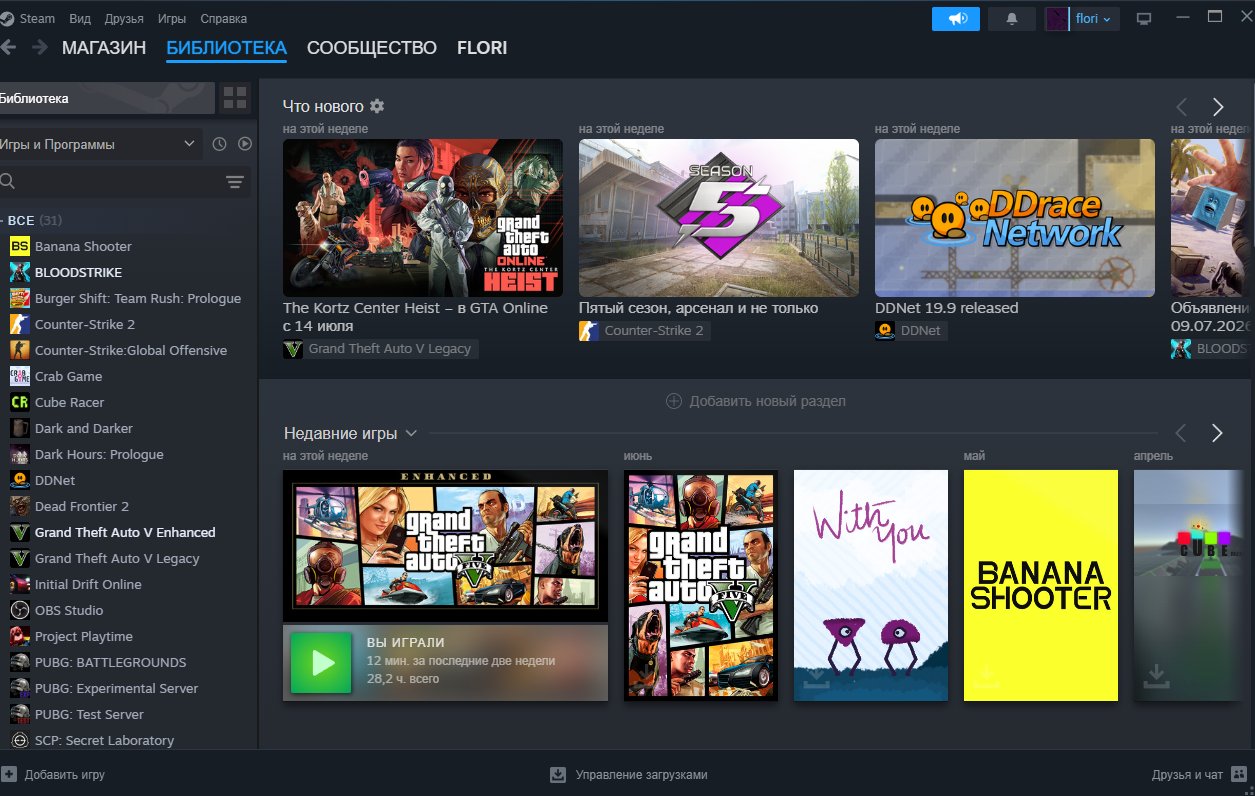The height and width of the screenshot is (796, 1255).
Task: Click the green play button for GTA V Enhanced
Action: tap(321, 663)
